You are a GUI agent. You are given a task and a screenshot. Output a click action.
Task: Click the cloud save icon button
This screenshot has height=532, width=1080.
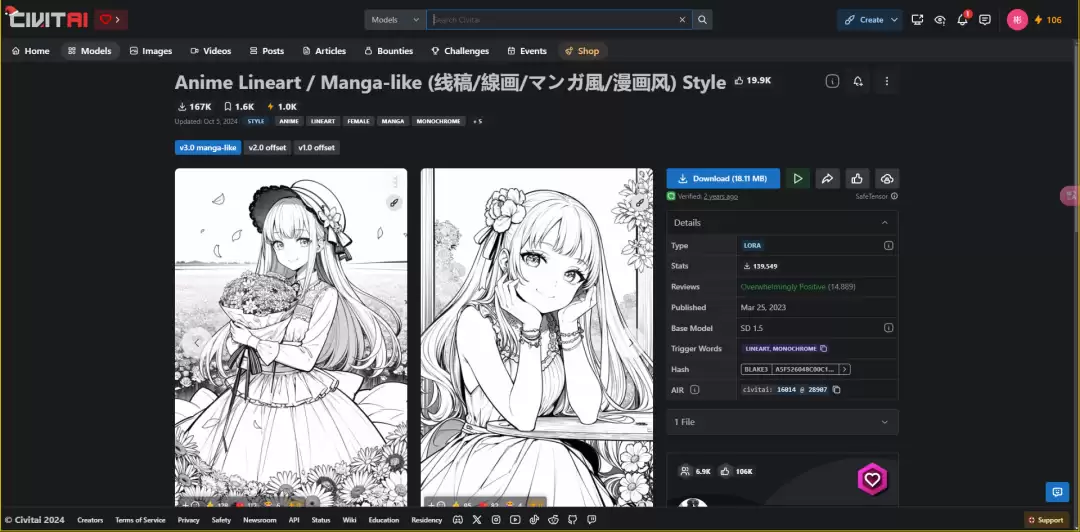coord(886,179)
